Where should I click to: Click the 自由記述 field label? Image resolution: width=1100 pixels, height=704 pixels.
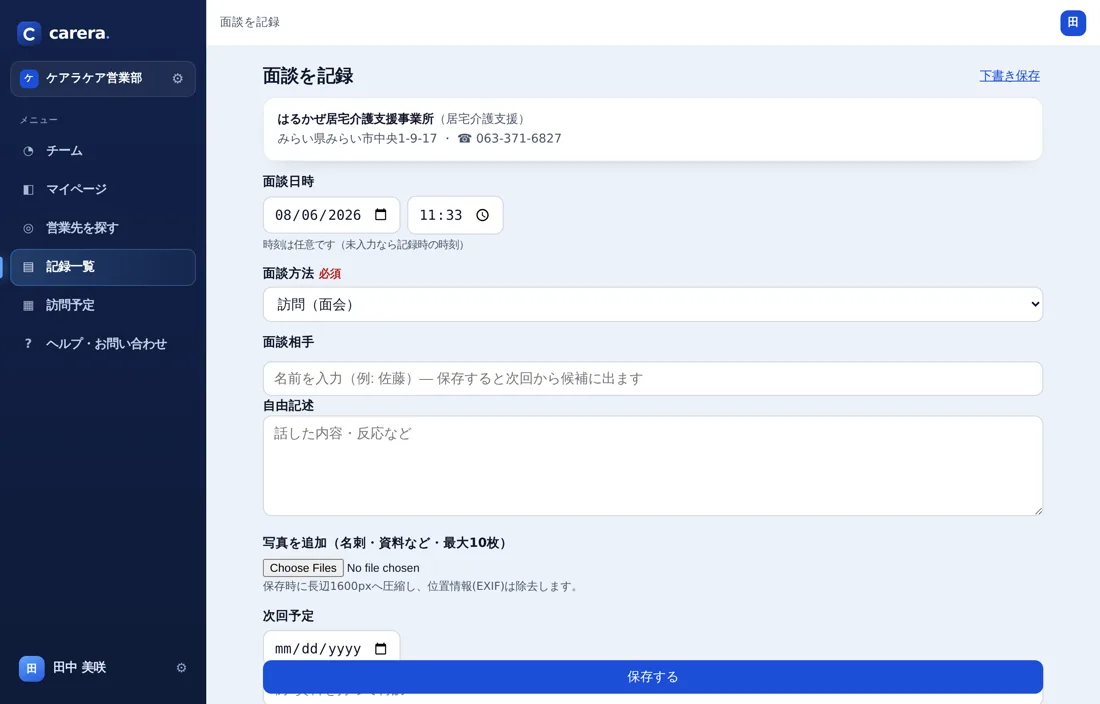pyautogui.click(x=288, y=406)
